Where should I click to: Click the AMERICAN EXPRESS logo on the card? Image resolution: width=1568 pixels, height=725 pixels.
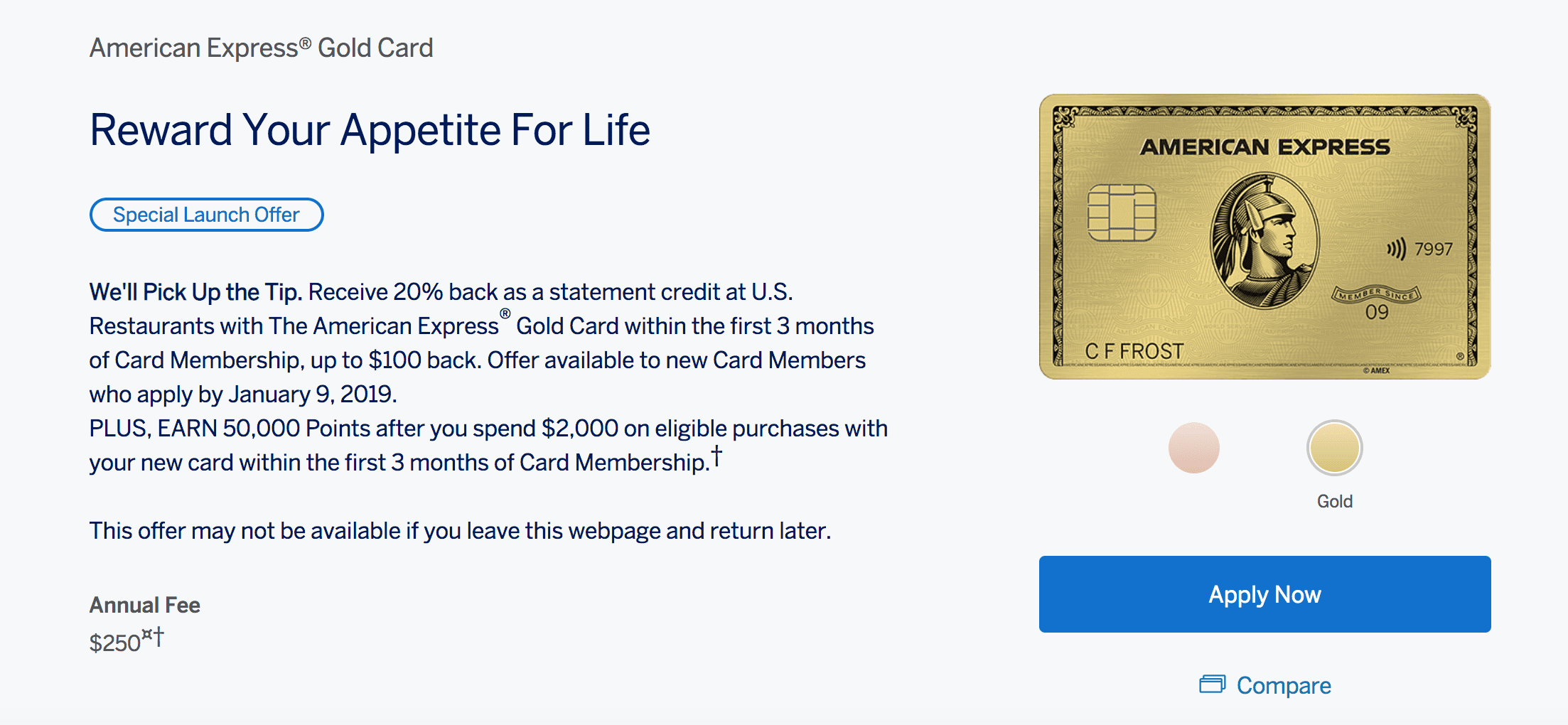tap(1264, 147)
